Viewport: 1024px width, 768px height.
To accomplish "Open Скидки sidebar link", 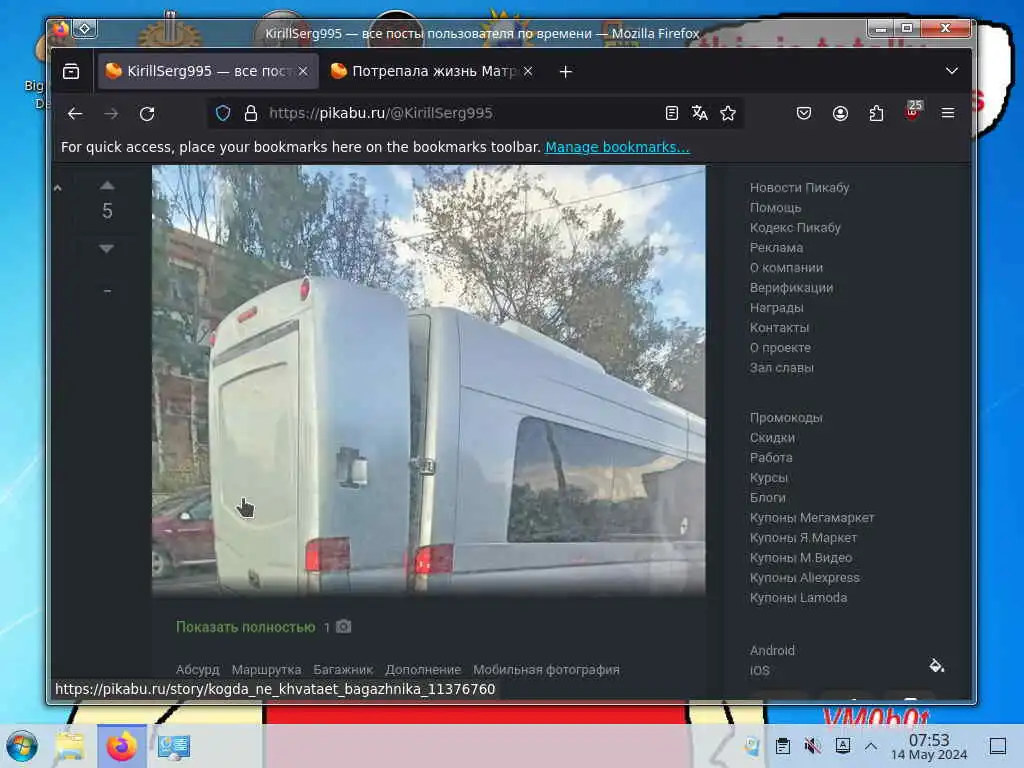I will [x=772, y=438].
